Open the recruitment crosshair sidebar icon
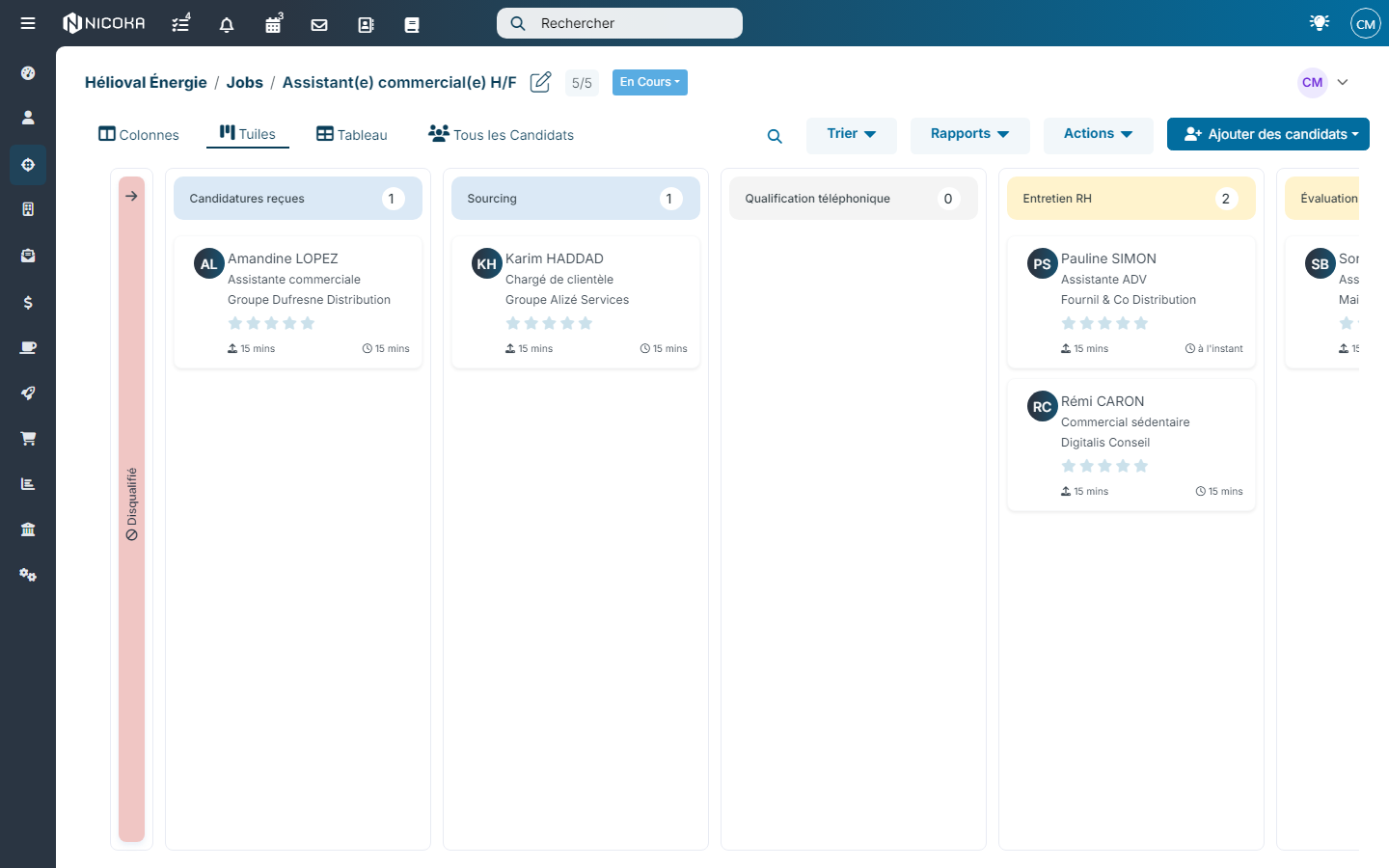 [x=28, y=165]
